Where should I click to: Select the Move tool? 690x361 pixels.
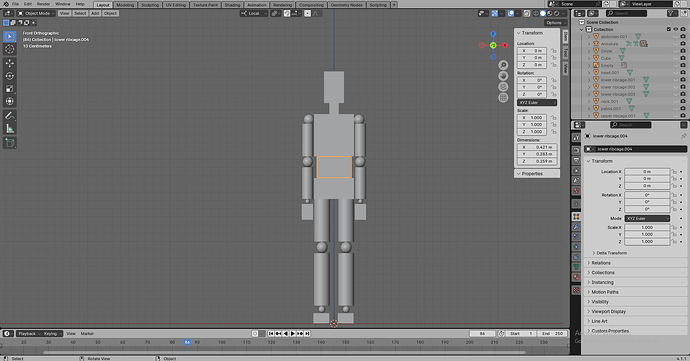[10, 63]
